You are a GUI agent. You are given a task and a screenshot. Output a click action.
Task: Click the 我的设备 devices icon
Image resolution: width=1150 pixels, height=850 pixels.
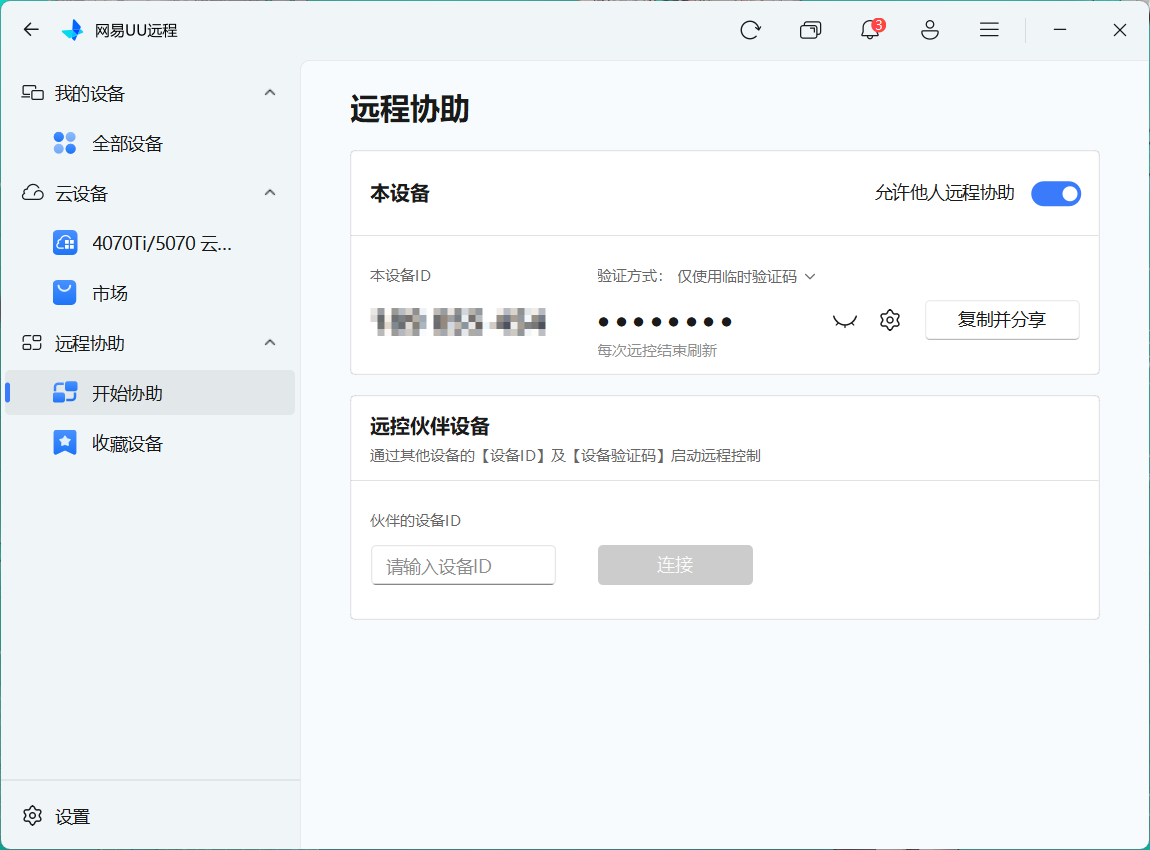tap(32, 92)
